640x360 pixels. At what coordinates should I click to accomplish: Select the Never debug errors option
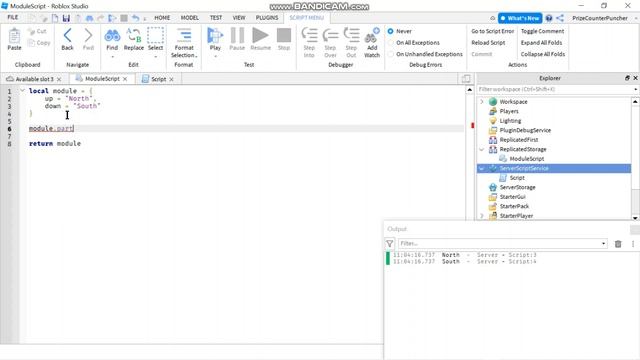(391, 31)
